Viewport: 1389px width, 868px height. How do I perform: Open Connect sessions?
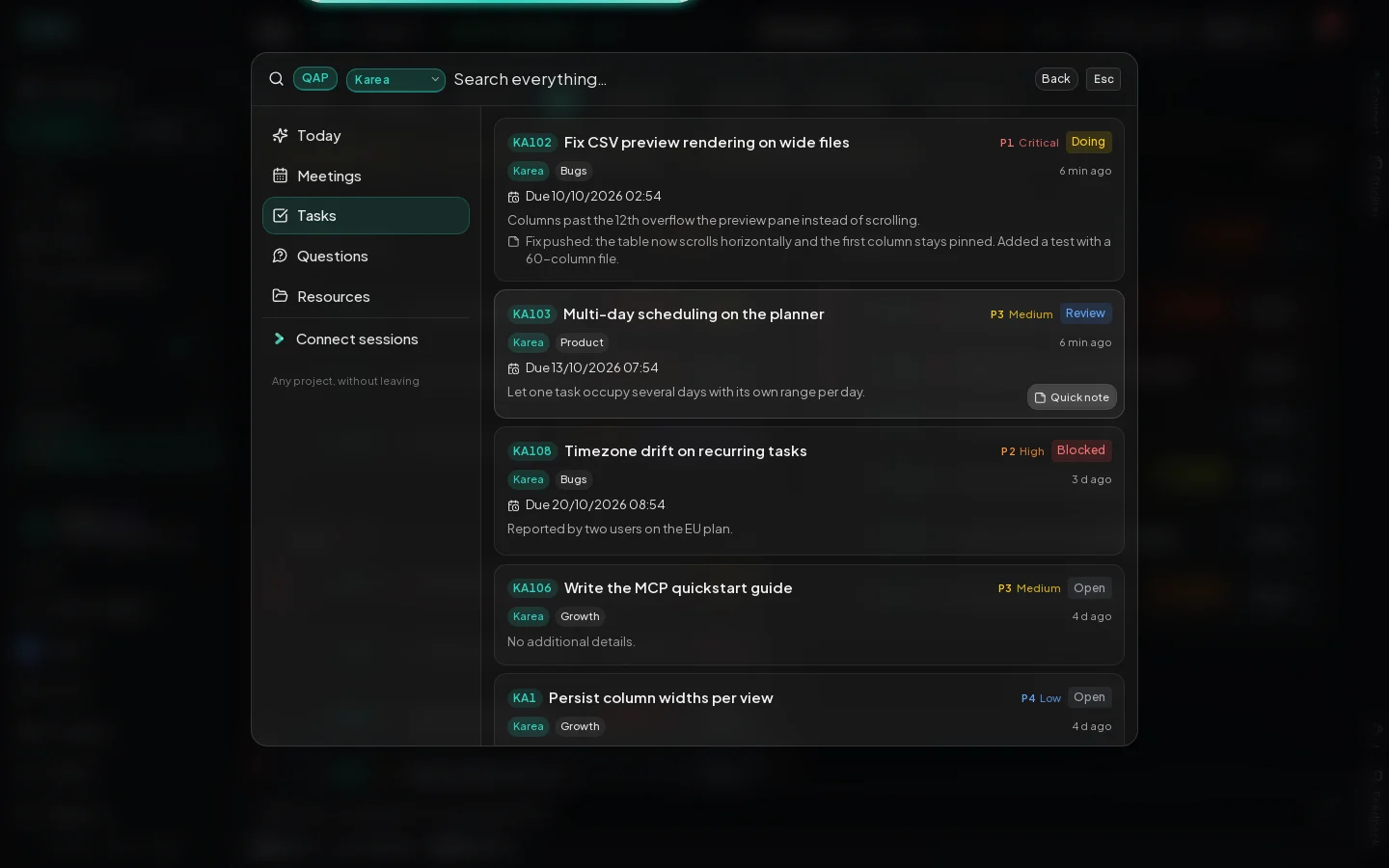tap(366, 339)
